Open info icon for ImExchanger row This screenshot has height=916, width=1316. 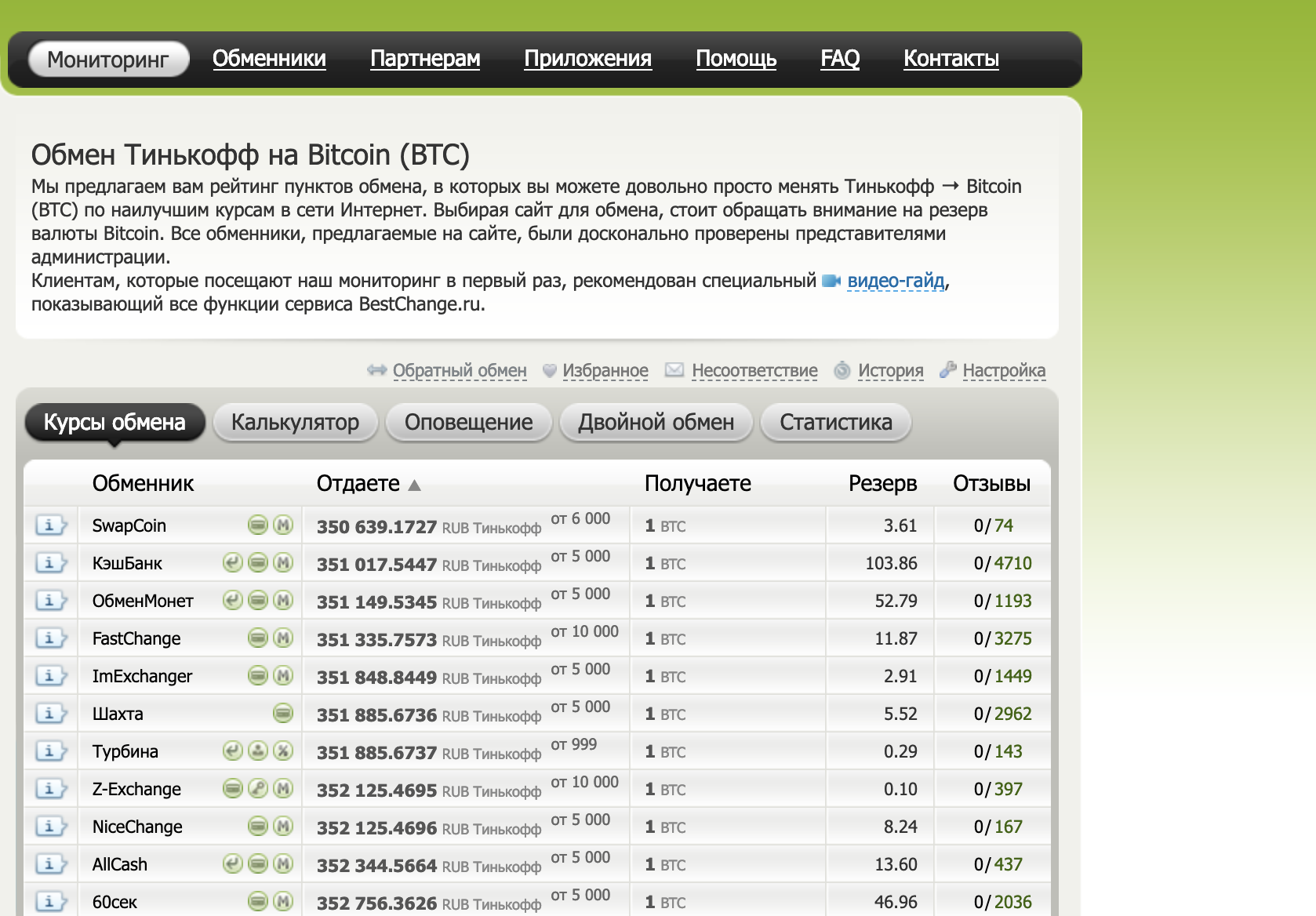pos(51,676)
